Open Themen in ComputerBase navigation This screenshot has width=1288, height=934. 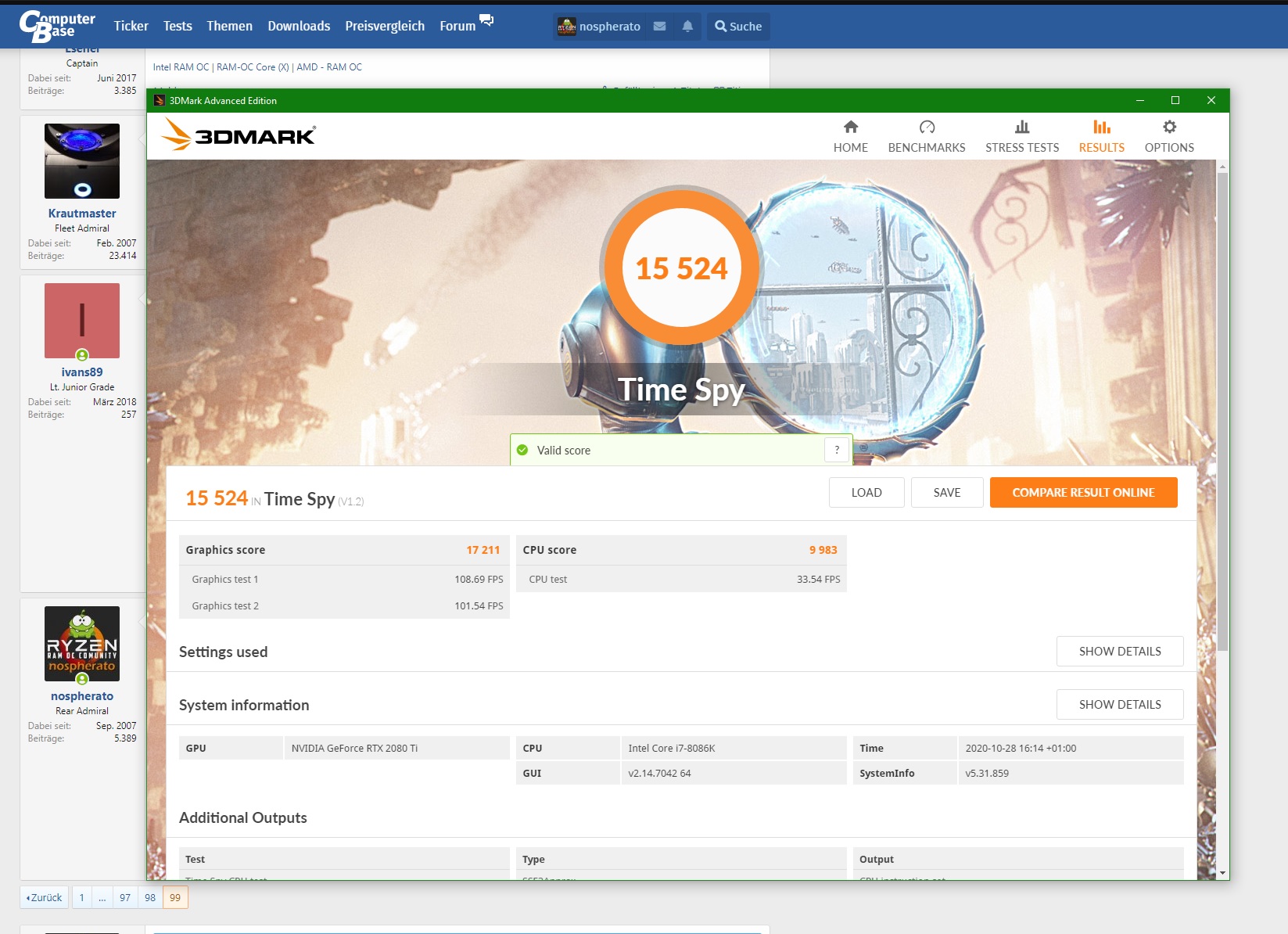pos(229,26)
